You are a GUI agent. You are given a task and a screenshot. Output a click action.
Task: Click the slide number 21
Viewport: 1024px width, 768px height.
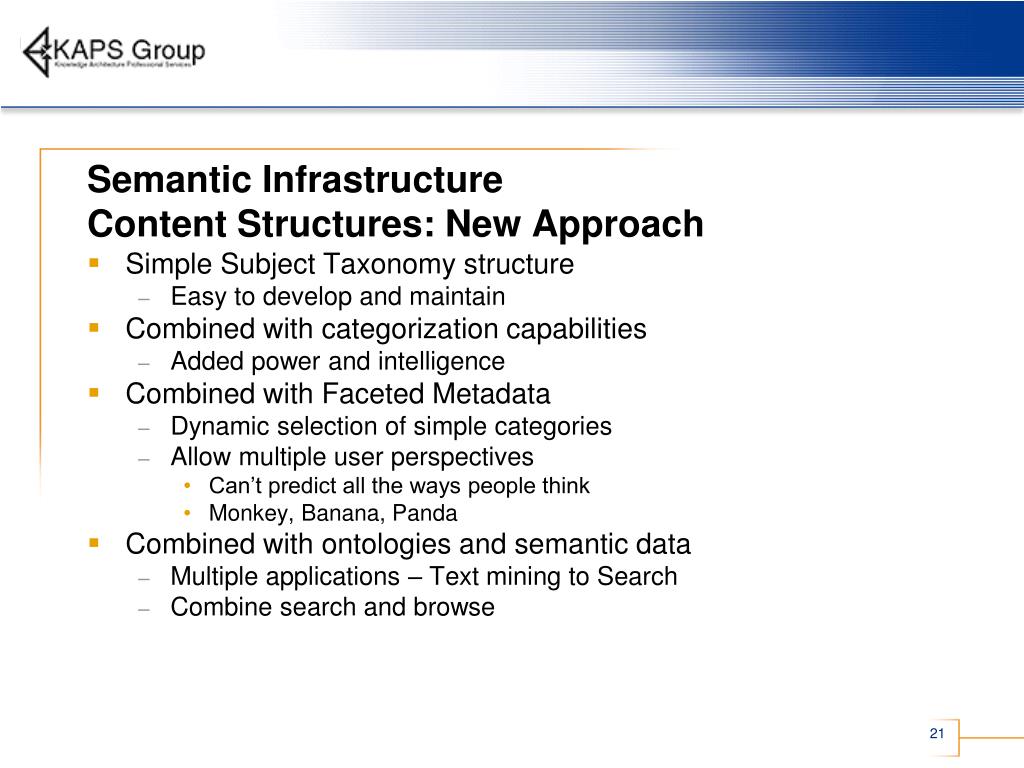click(x=937, y=733)
